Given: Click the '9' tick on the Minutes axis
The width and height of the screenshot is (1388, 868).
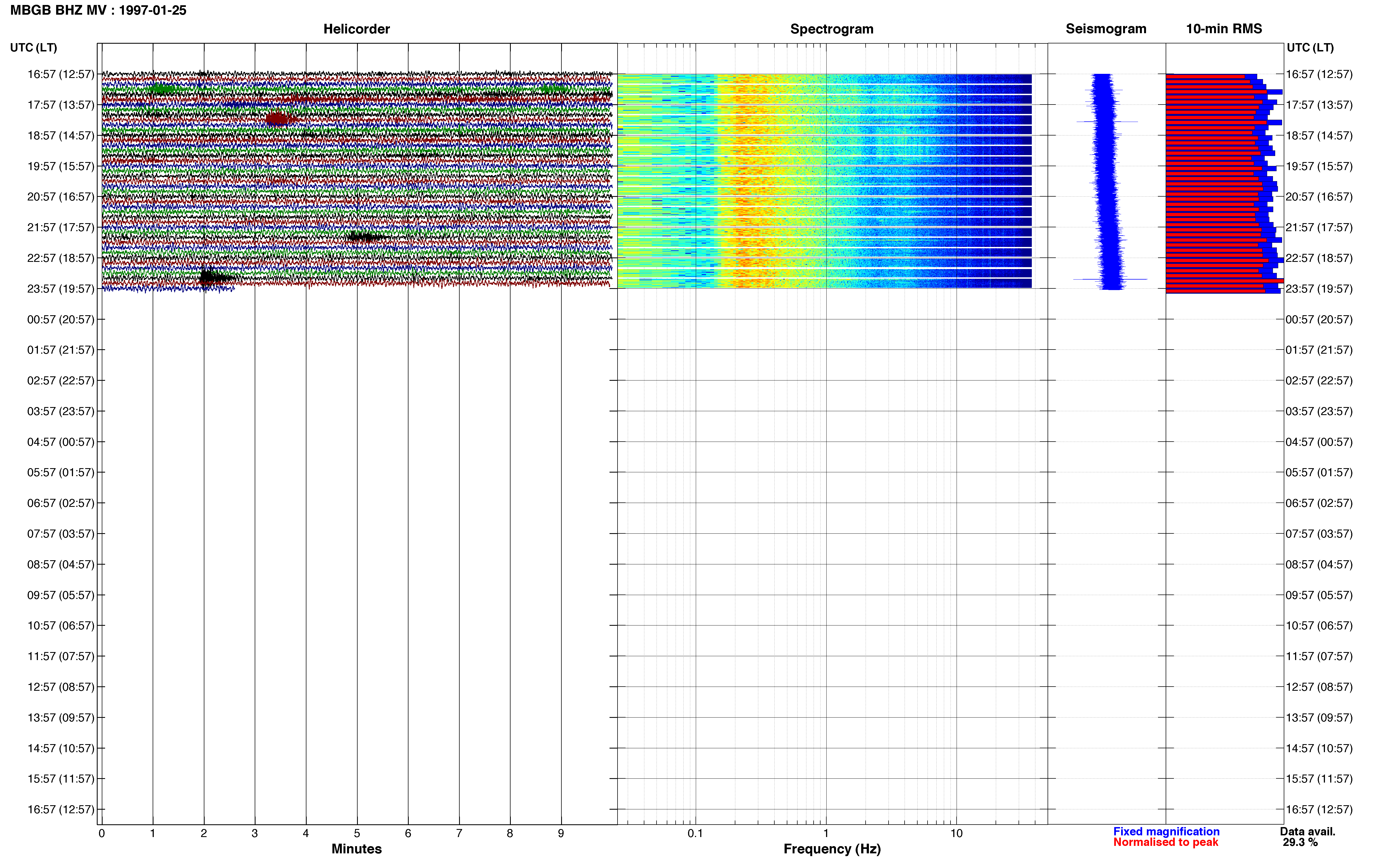Looking at the screenshot, I should pyautogui.click(x=561, y=833).
